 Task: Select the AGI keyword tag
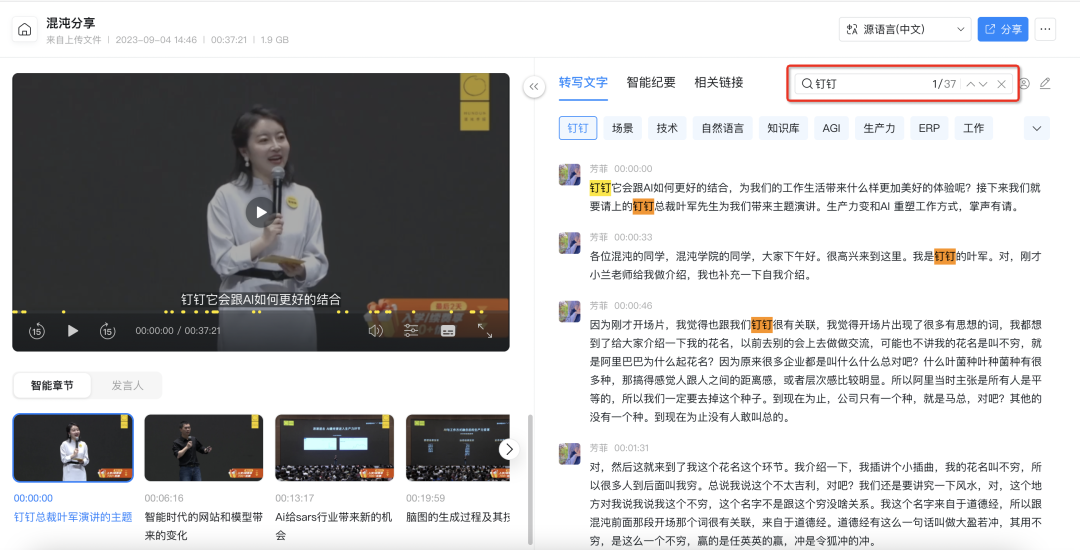(831, 128)
